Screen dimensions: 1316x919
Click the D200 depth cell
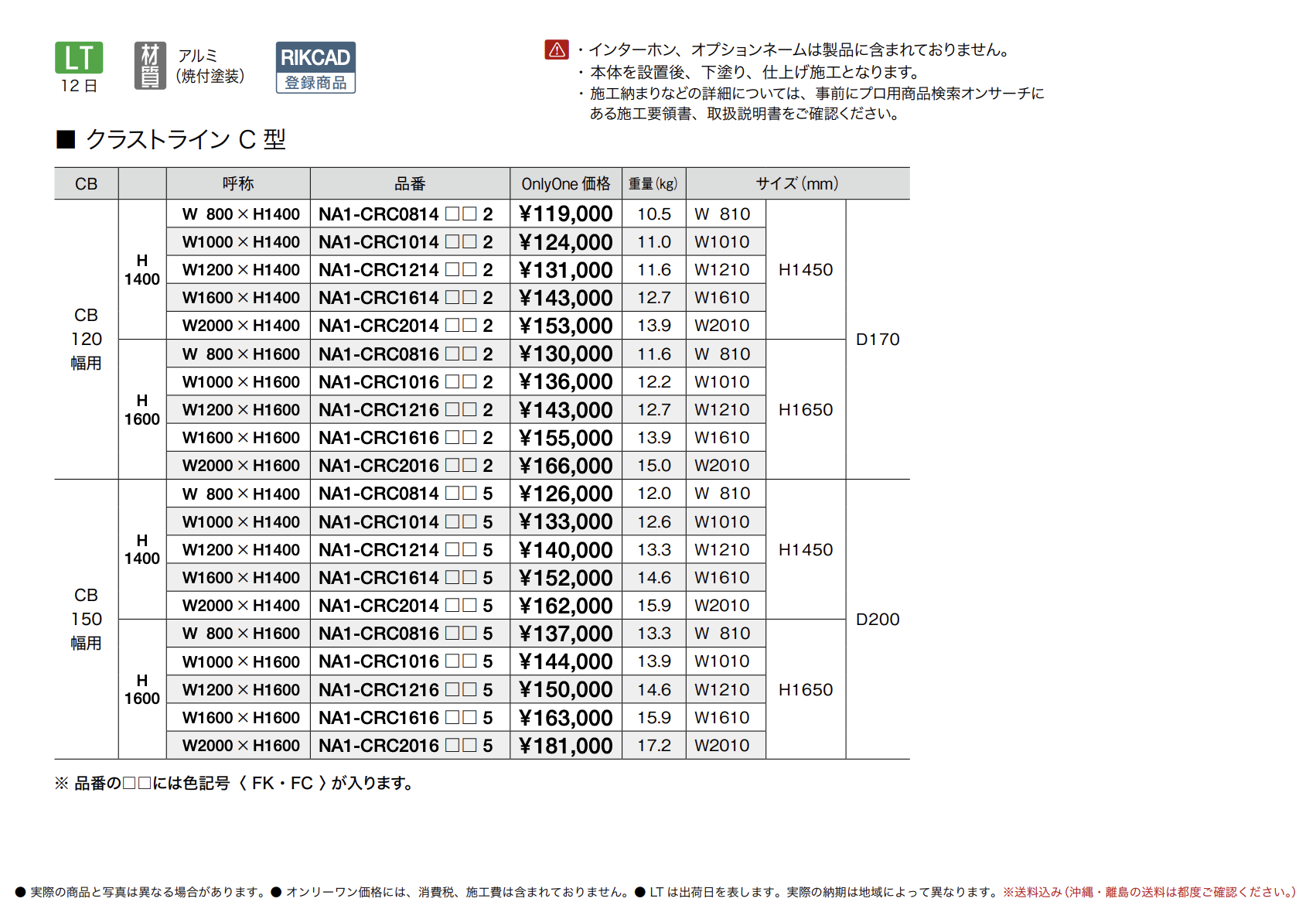[x=878, y=620]
